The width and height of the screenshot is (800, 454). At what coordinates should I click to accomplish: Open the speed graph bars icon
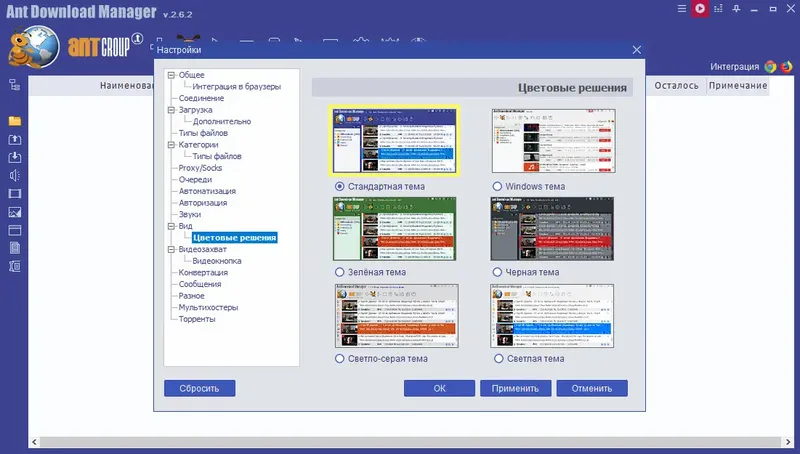[x=718, y=9]
